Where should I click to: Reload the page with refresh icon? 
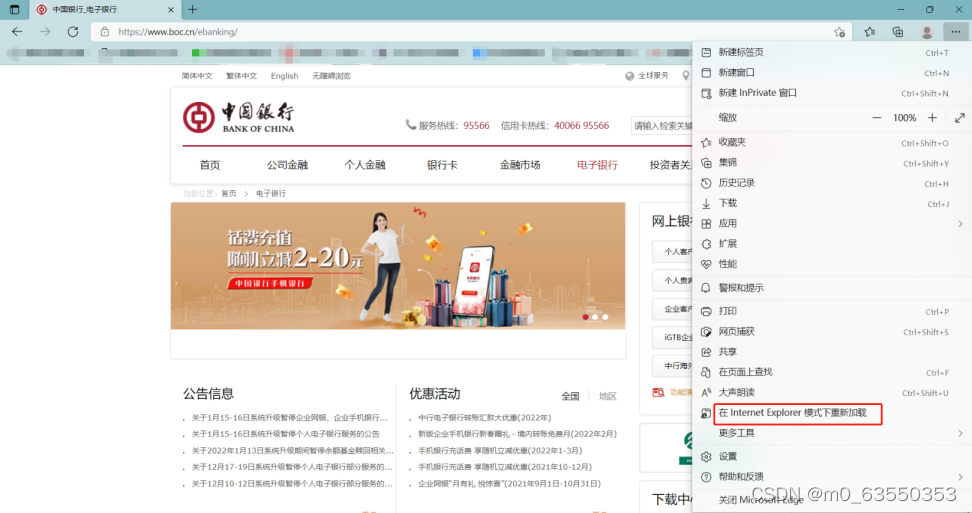point(73,32)
